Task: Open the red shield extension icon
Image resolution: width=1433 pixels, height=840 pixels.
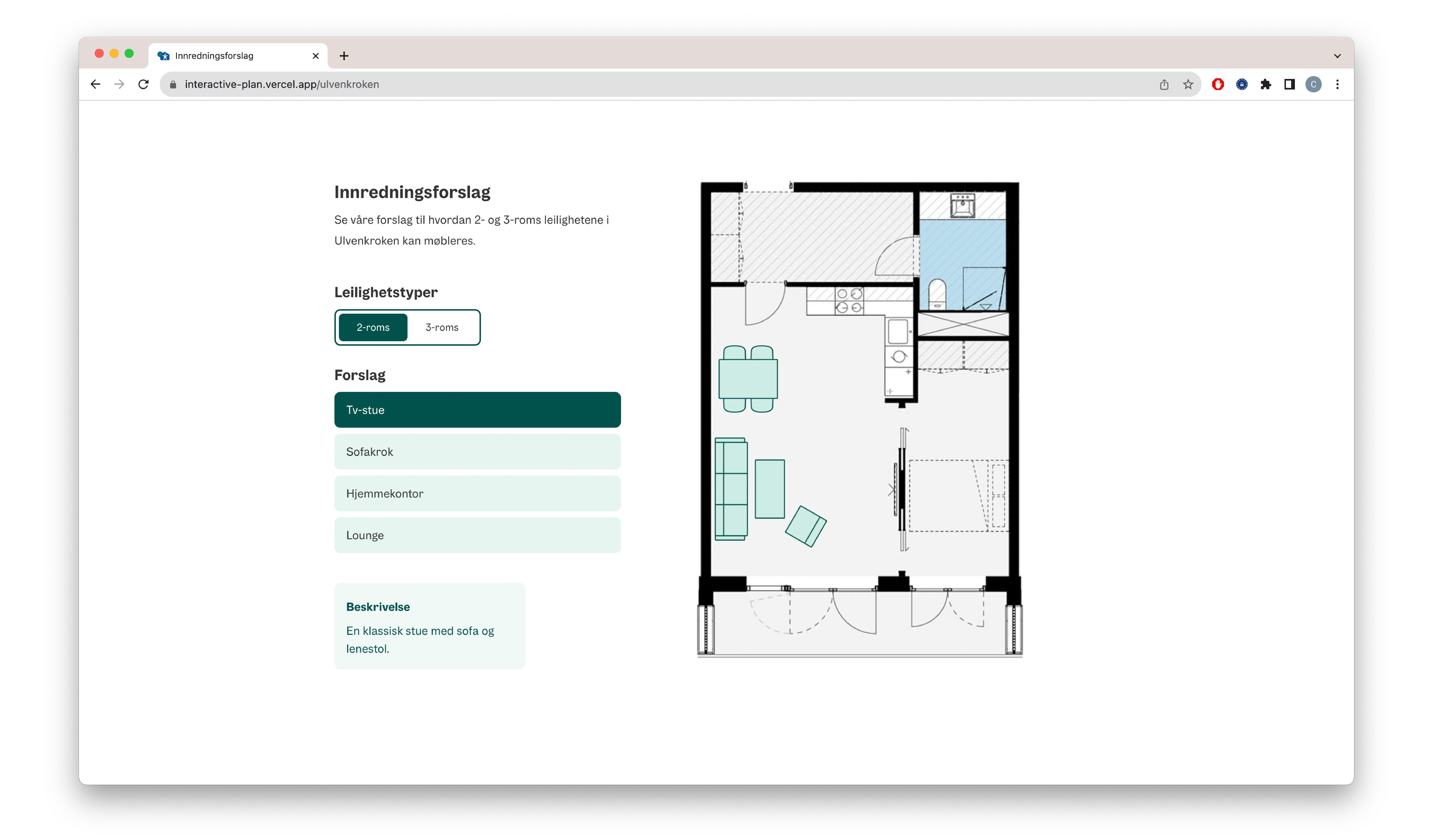Action: [1218, 84]
